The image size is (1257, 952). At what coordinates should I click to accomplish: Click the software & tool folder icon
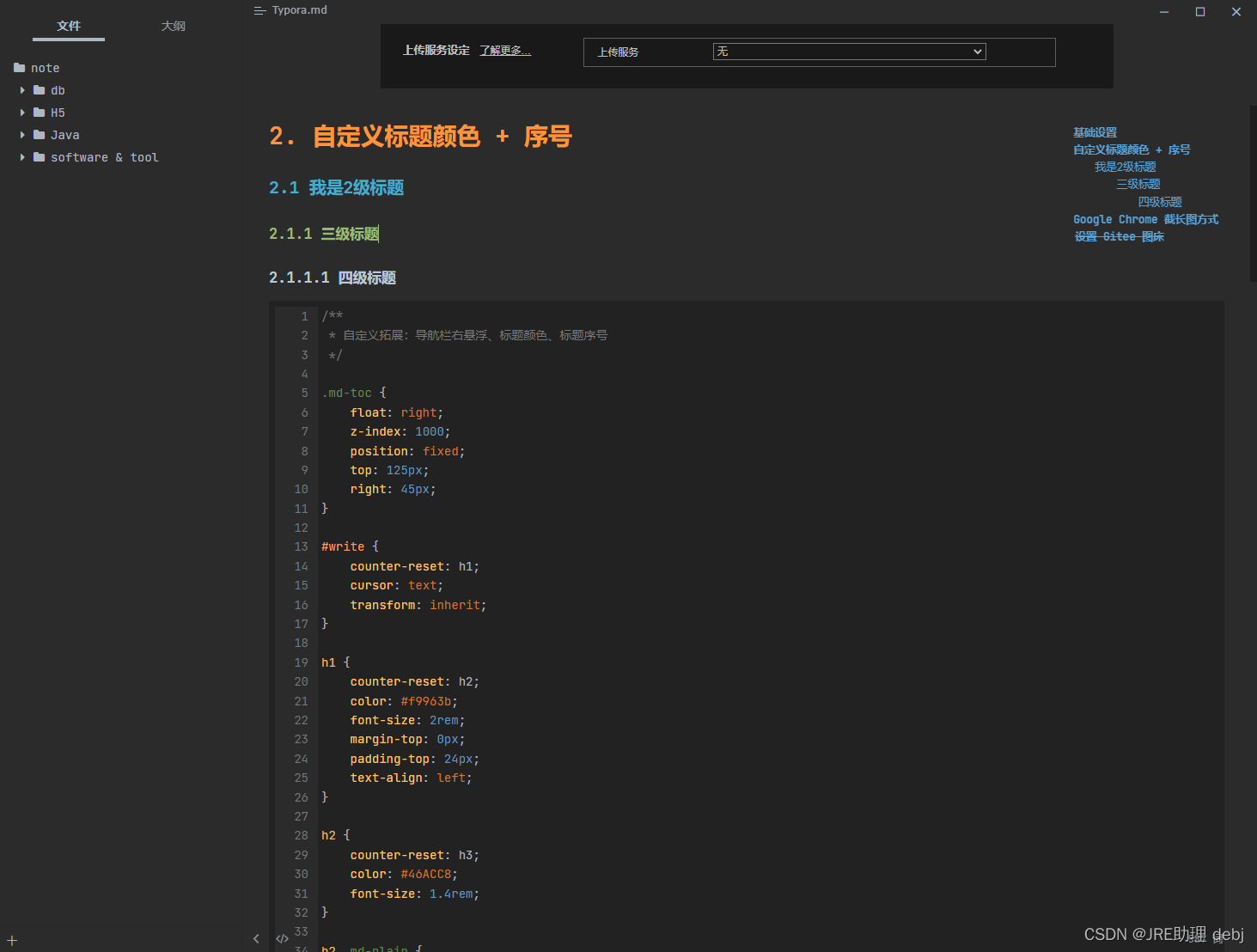coord(39,157)
